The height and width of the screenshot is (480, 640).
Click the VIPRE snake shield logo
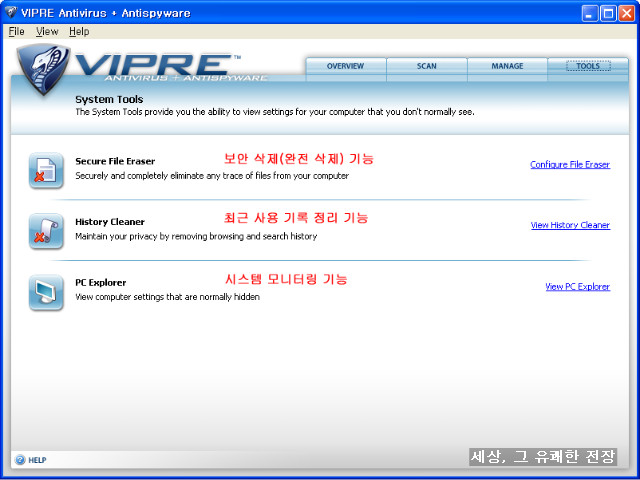43,69
